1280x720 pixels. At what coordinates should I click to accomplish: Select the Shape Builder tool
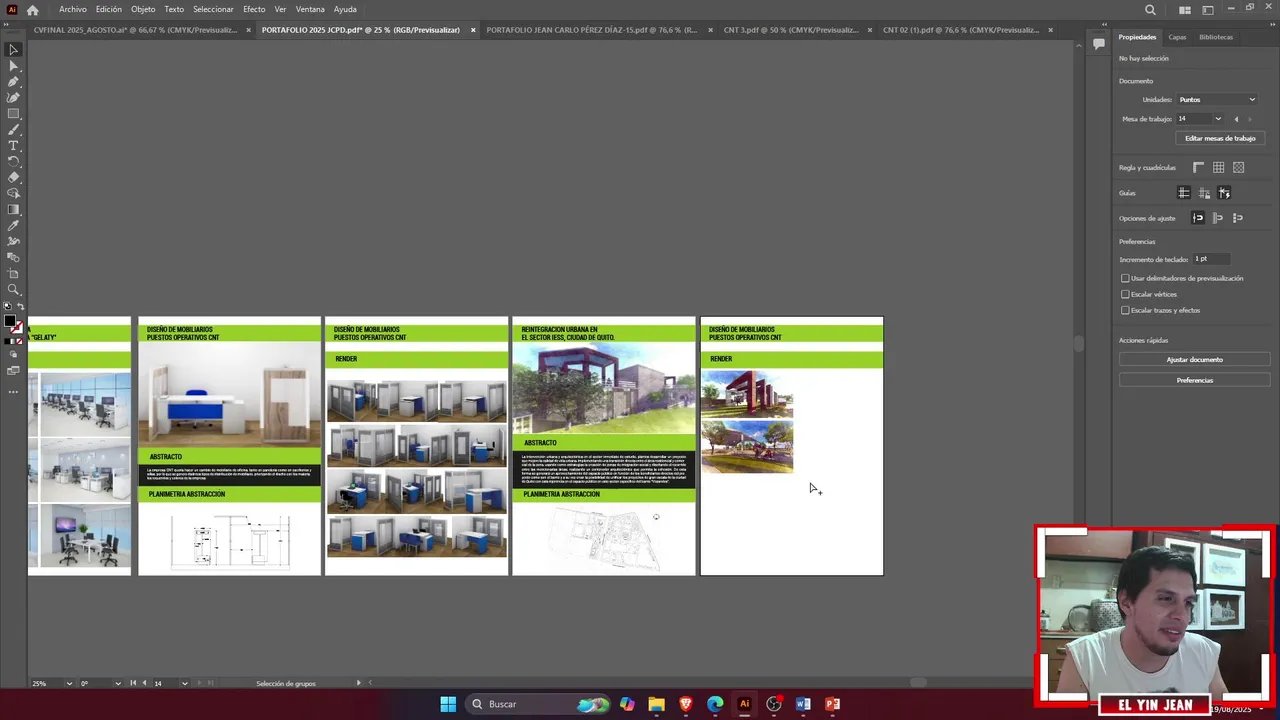point(13,193)
